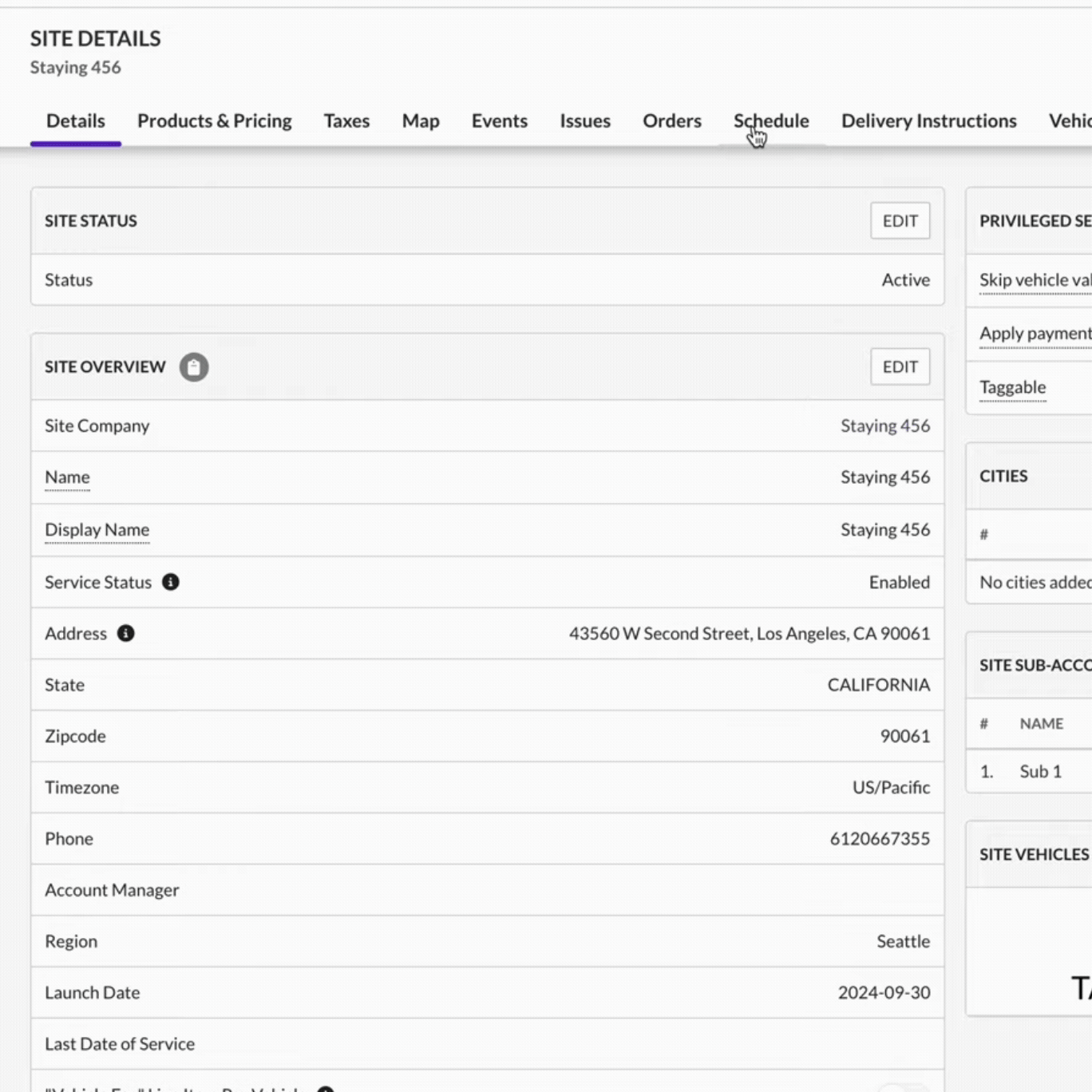Click the Zipcode value 90061
This screenshot has width=1092, height=1092.
(905, 736)
